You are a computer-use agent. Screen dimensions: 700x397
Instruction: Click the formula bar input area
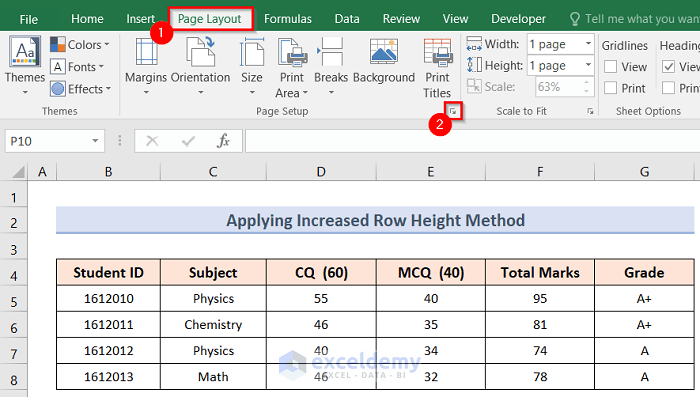click(x=472, y=141)
